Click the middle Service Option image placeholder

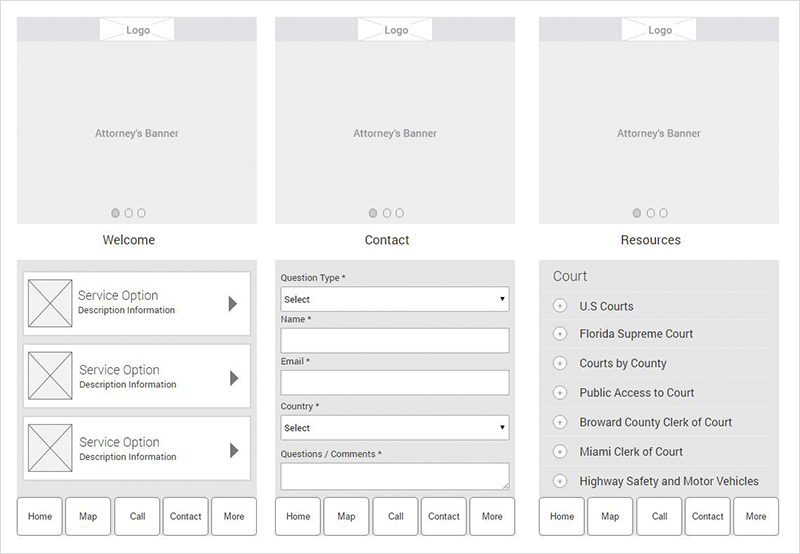(x=50, y=375)
